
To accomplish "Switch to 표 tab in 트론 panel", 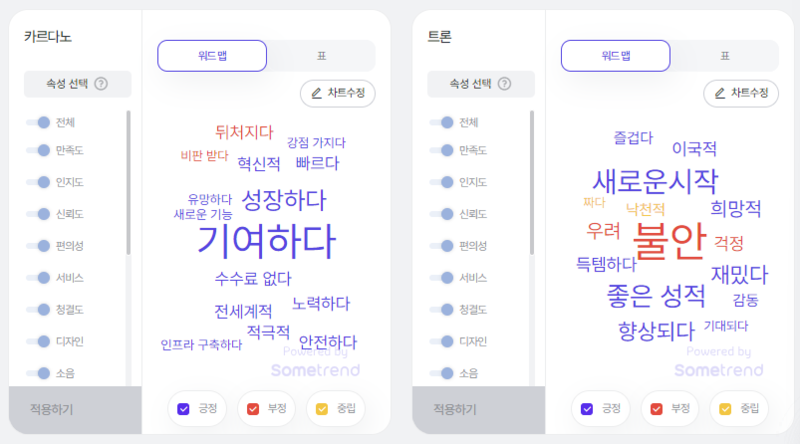I will coord(725,56).
